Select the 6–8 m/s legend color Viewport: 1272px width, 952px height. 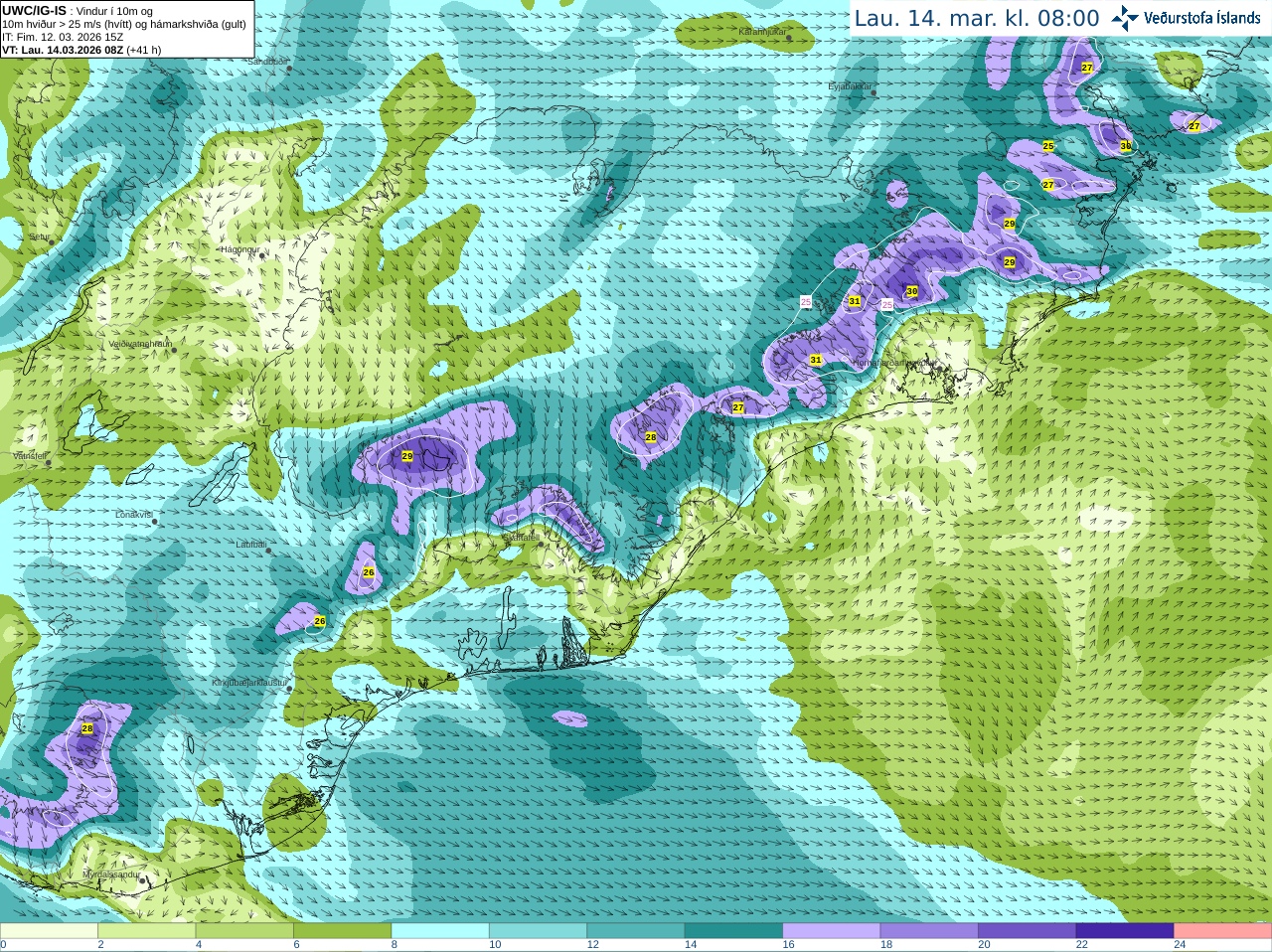(342, 931)
